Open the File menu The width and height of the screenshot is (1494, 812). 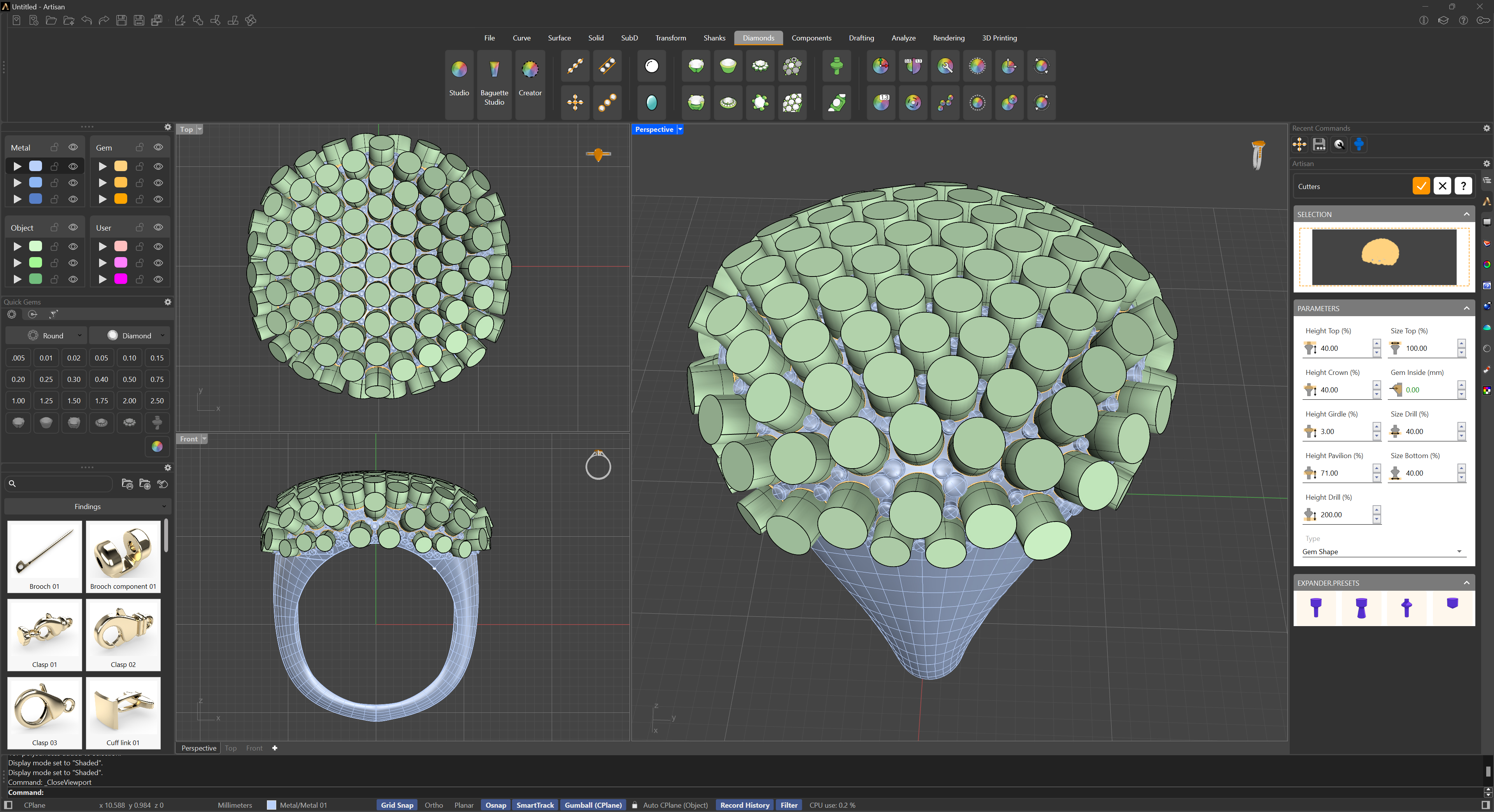[489, 38]
